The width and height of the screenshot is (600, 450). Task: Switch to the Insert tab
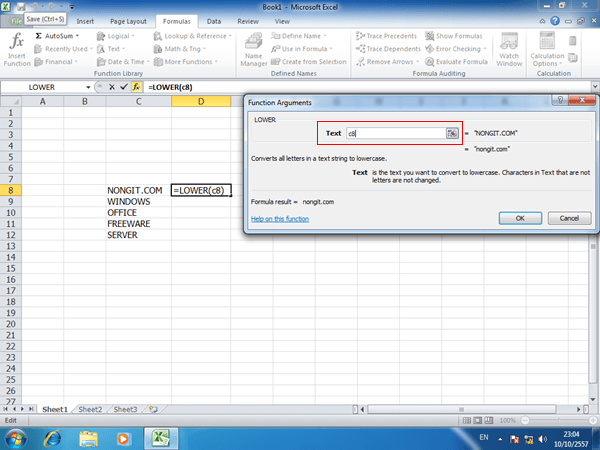click(x=85, y=21)
